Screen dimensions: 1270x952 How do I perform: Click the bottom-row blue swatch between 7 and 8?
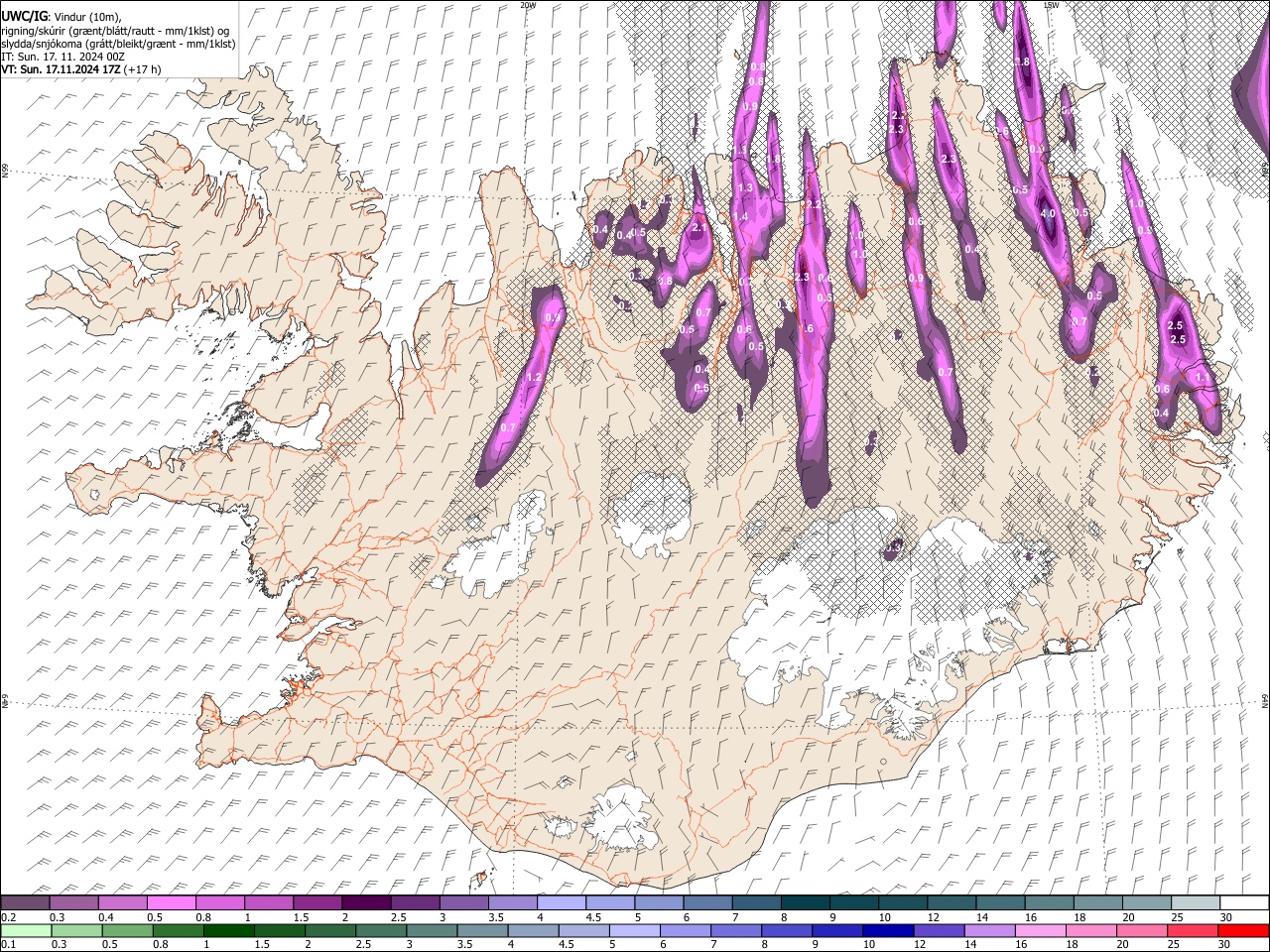click(x=736, y=930)
